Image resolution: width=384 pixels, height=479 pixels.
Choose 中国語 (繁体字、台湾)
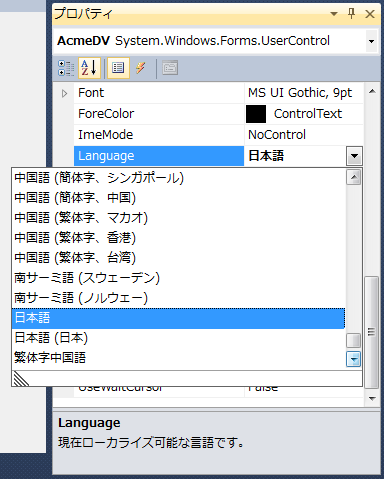(x=178, y=258)
